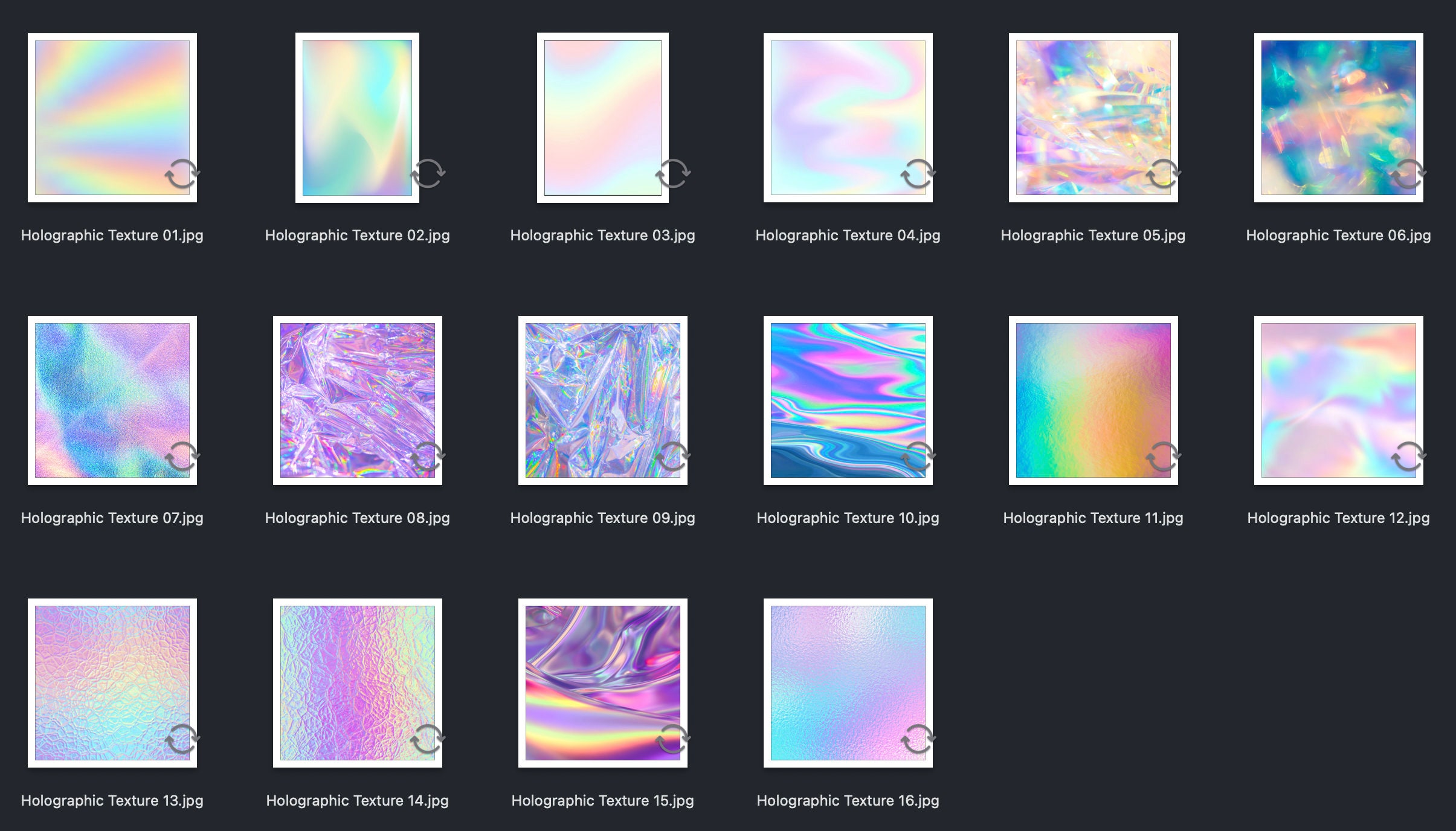Image resolution: width=1456 pixels, height=831 pixels.
Task: Click the file name Holographic Texture 16.jpg
Action: click(848, 801)
